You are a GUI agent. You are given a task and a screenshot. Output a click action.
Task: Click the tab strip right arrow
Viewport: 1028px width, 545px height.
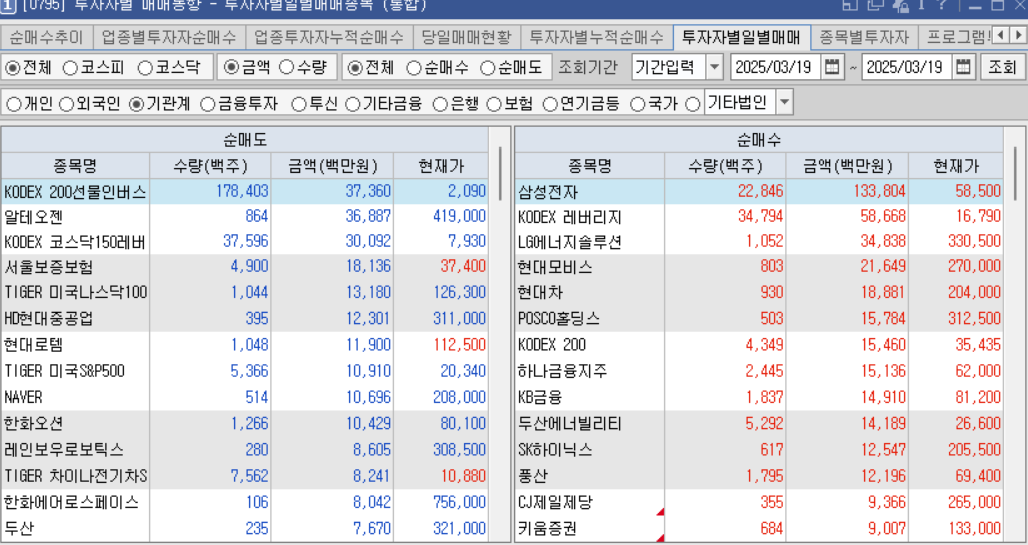coord(1017,35)
